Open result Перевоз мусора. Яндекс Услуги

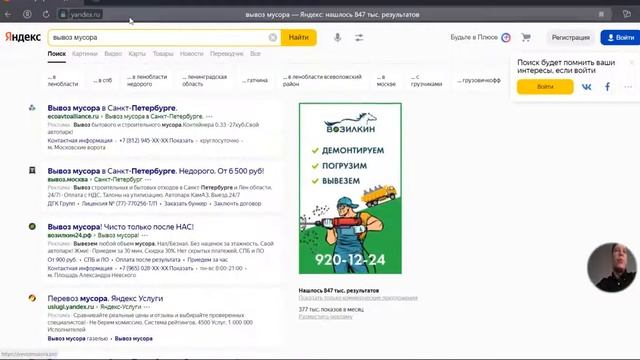(105, 298)
